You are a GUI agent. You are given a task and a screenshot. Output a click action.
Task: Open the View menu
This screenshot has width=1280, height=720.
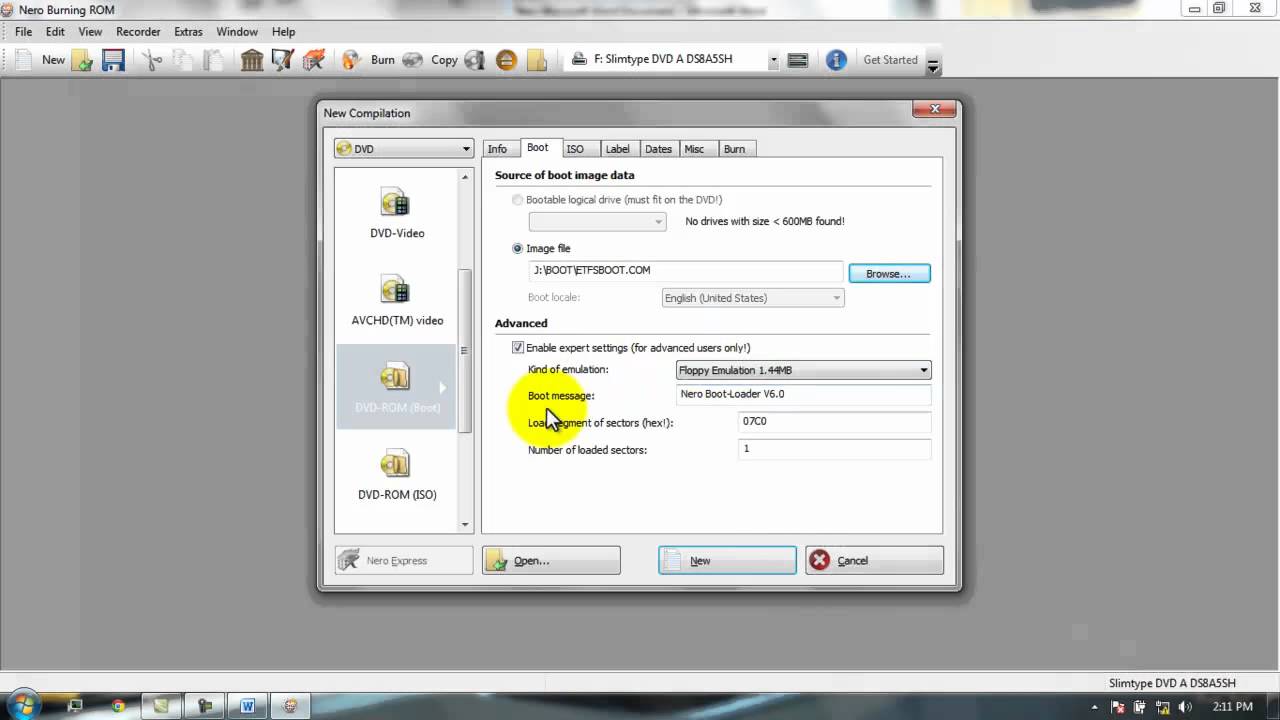pos(90,32)
